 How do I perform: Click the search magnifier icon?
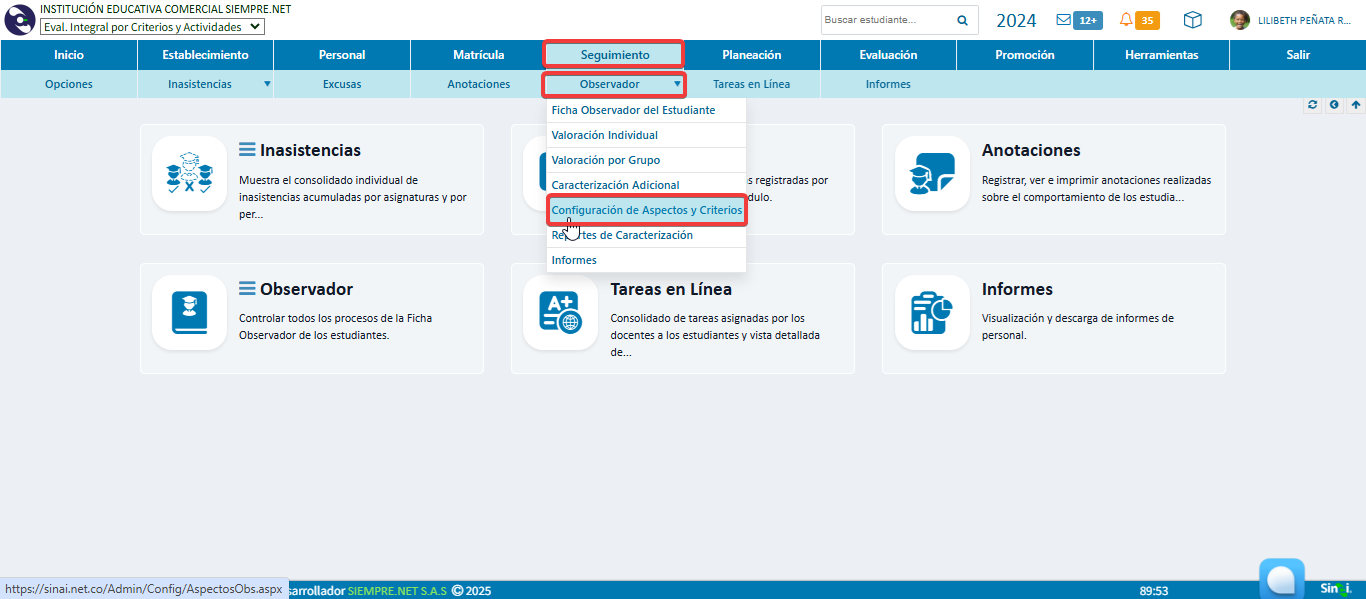pos(962,20)
